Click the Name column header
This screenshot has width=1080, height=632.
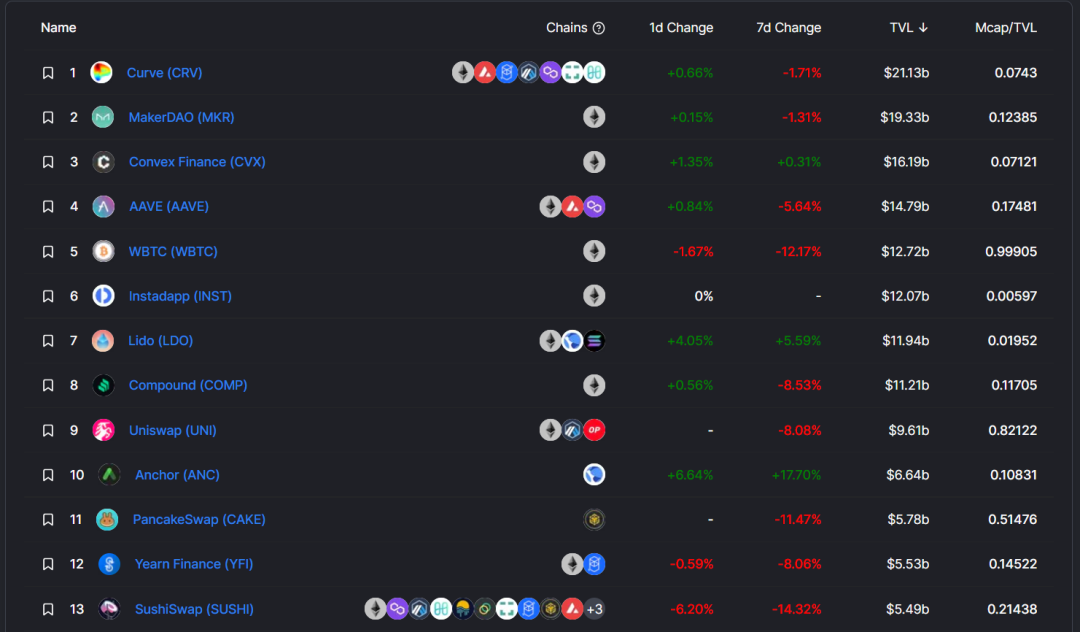click(x=58, y=28)
